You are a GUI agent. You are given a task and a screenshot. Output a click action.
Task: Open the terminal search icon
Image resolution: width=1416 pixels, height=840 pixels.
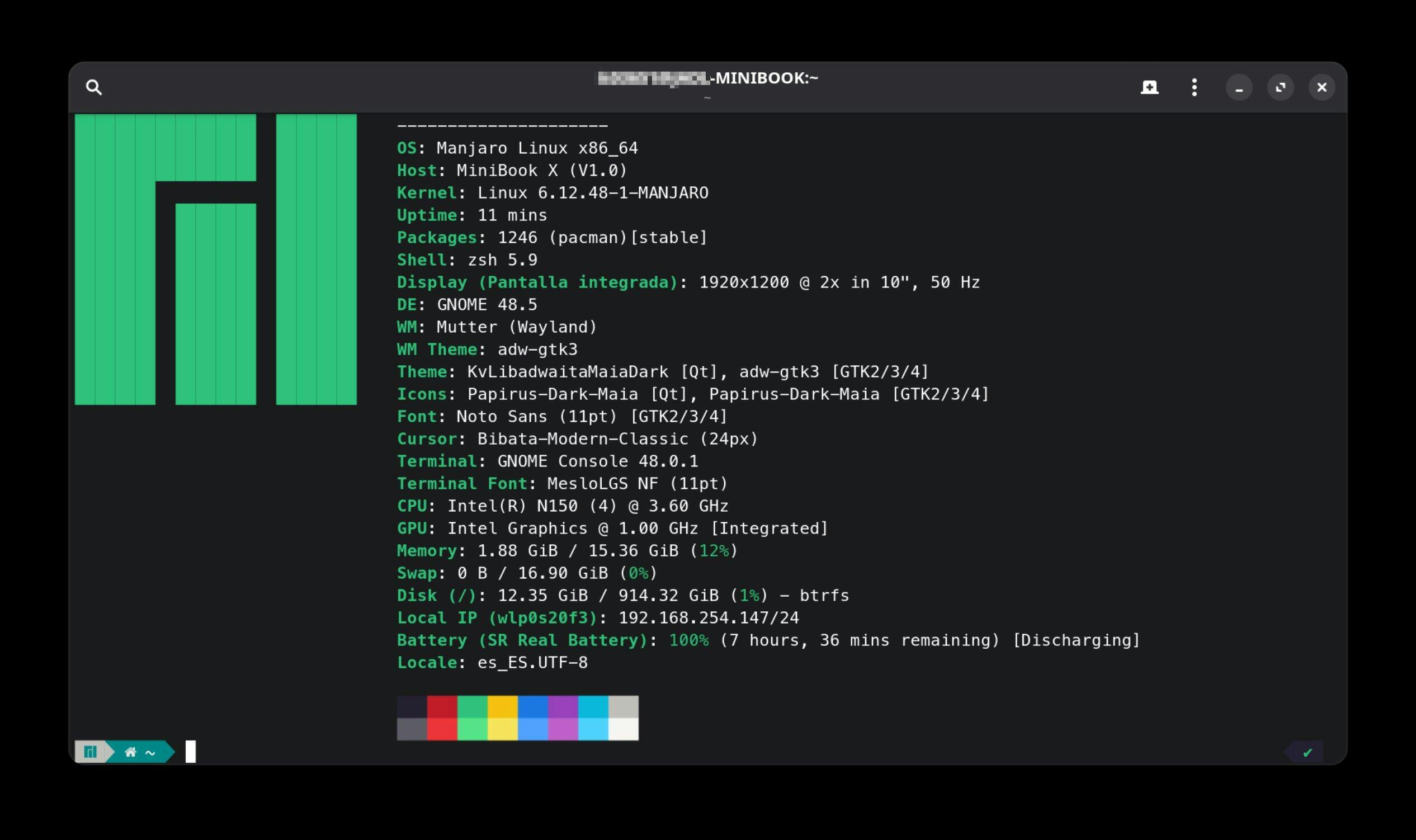coord(94,87)
